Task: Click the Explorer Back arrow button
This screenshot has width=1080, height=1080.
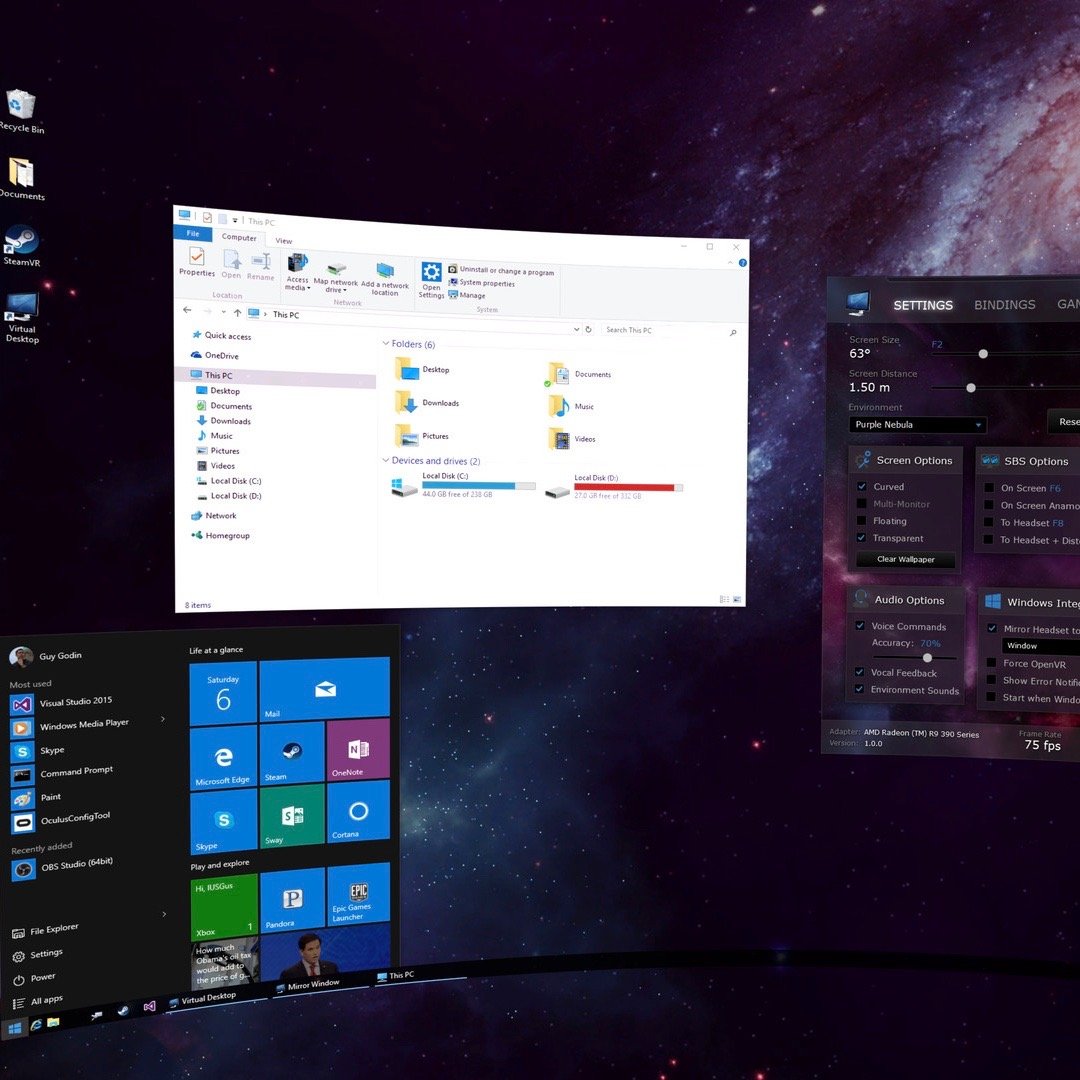Action: tap(187, 310)
